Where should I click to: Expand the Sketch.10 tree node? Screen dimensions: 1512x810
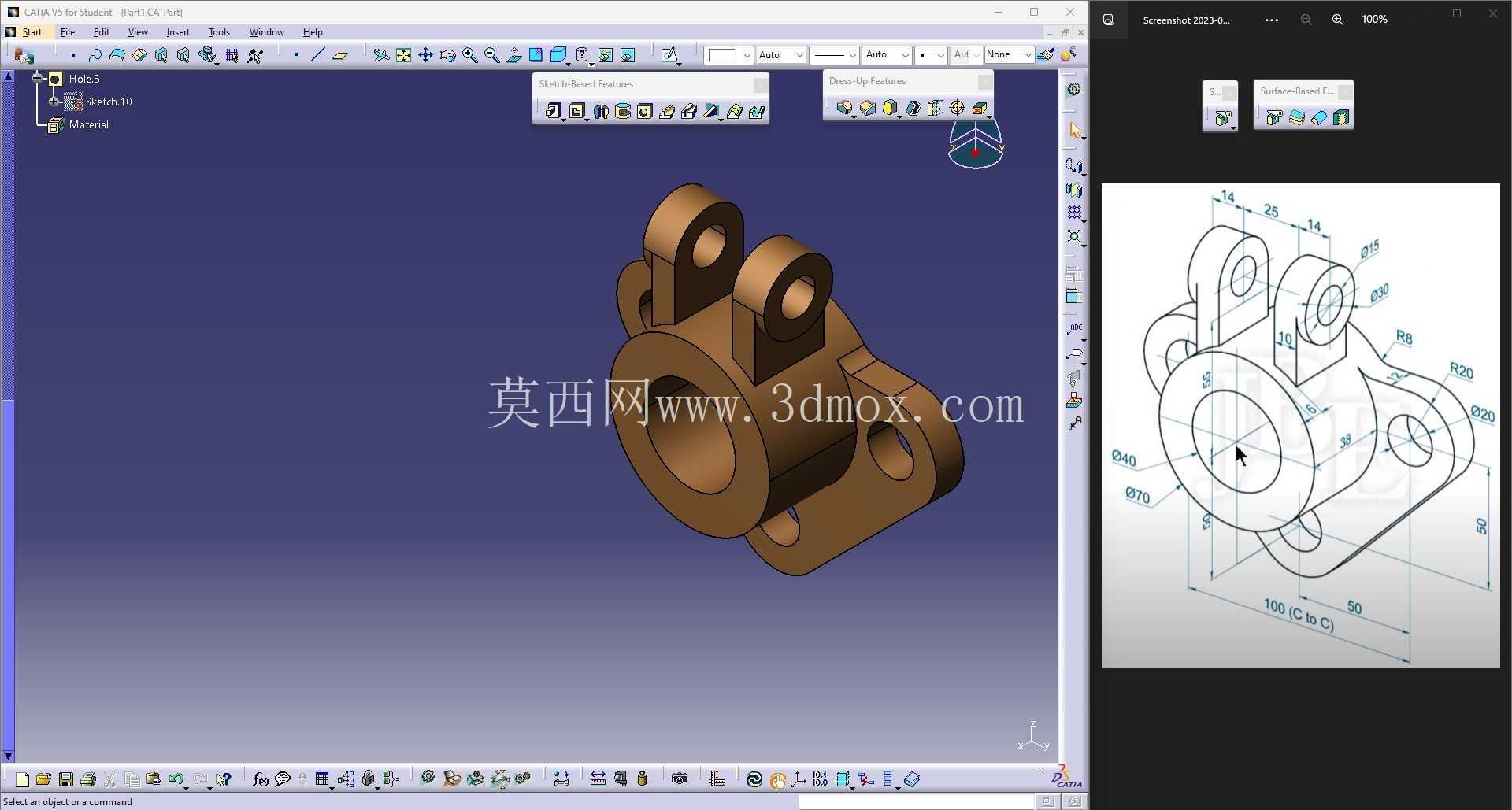tap(54, 102)
